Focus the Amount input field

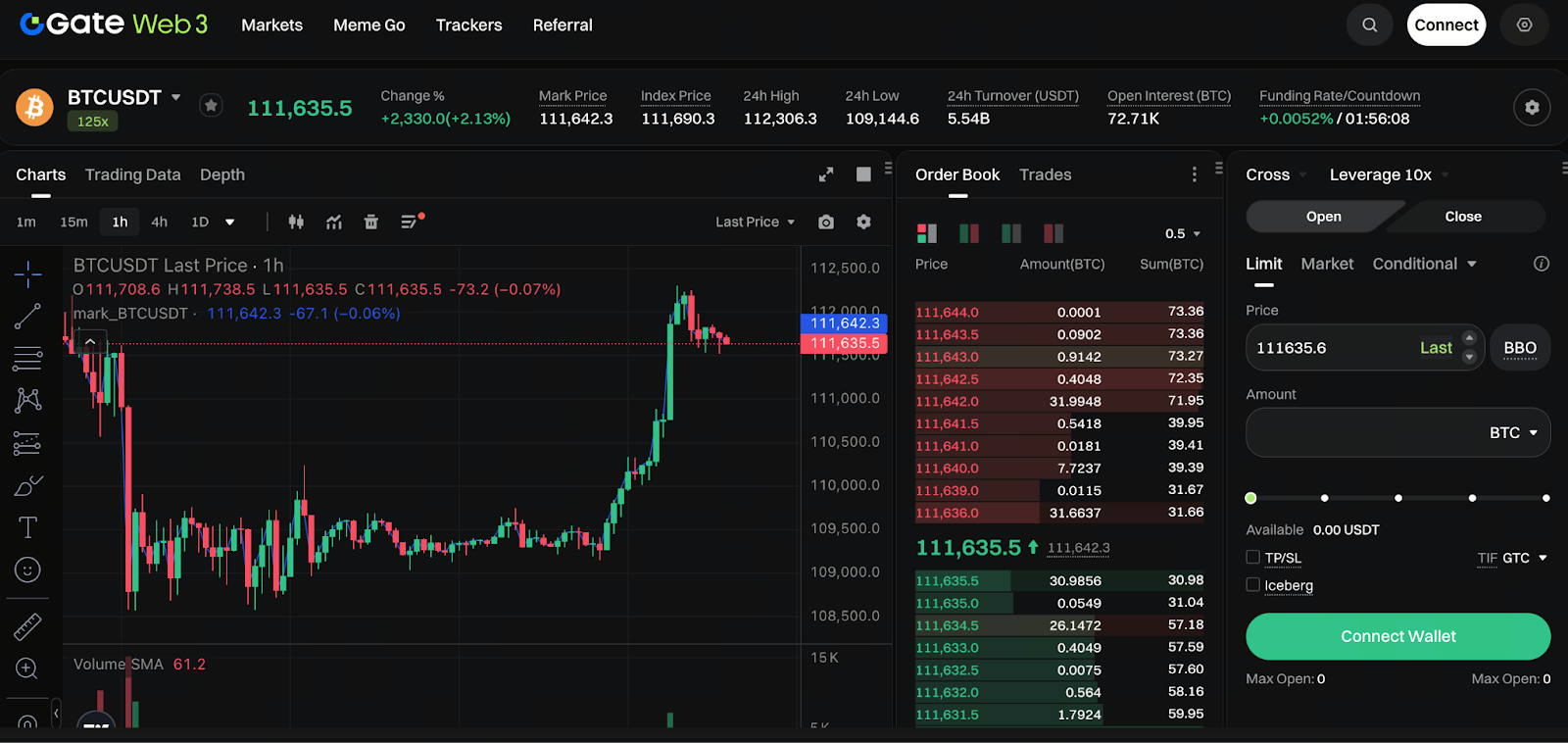[1397, 432]
